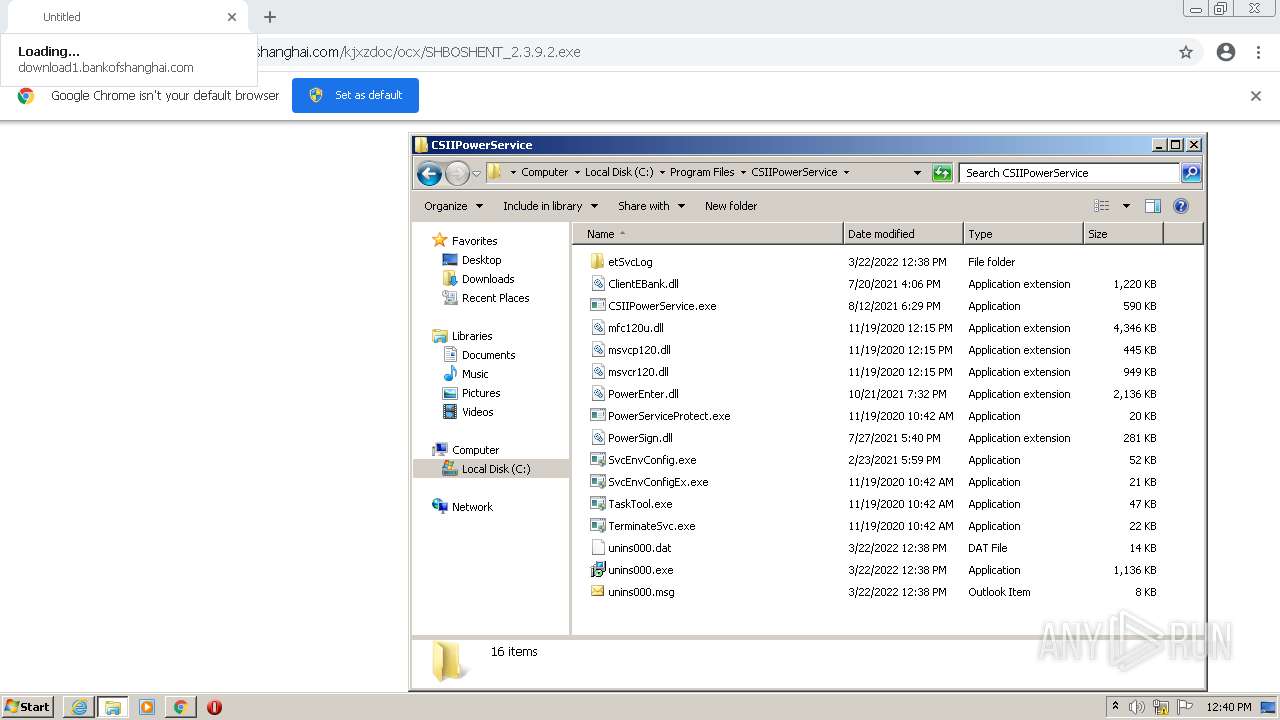
Task: Dismiss the default browser notification bar
Action: pos(1256,96)
